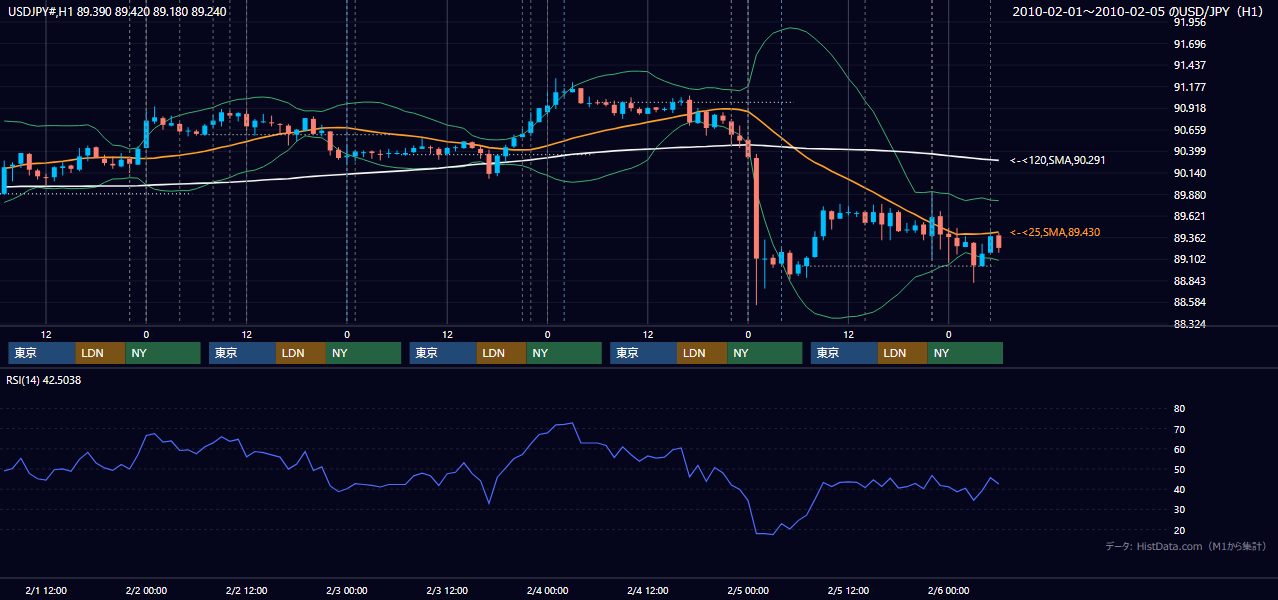Click price axis value 89.880
This screenshot has height=600, width=1278.
pyautogui.click(x=1189, y=195)
